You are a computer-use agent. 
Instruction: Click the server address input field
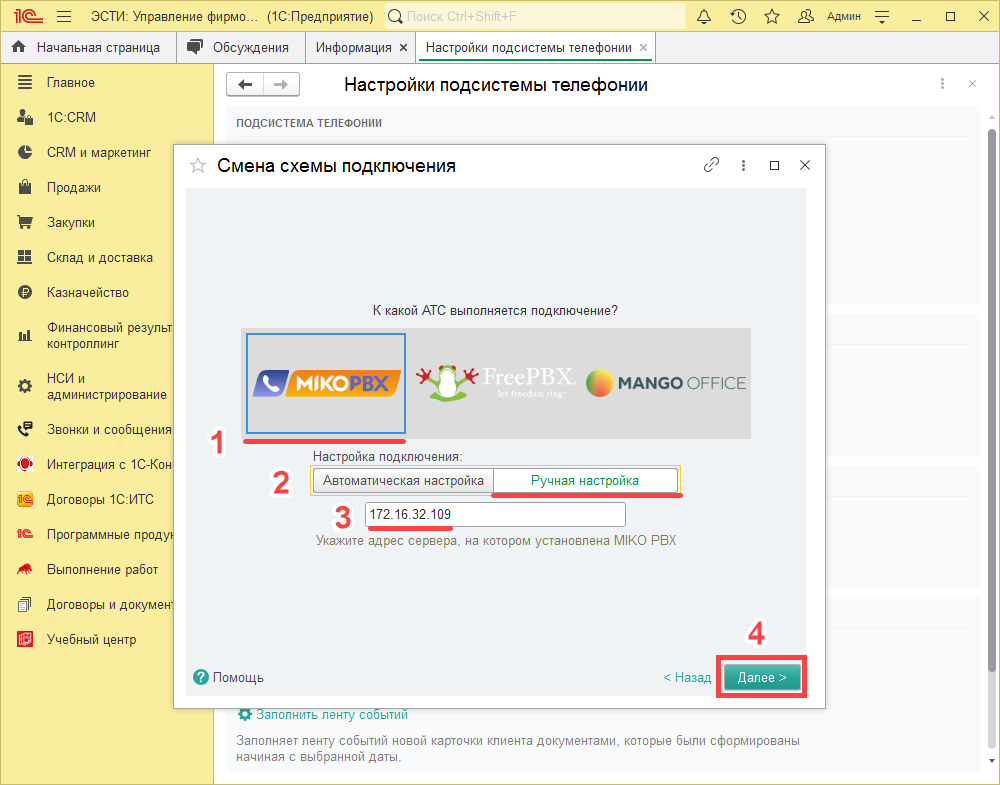pyautogui.click(x=494, y=514)
